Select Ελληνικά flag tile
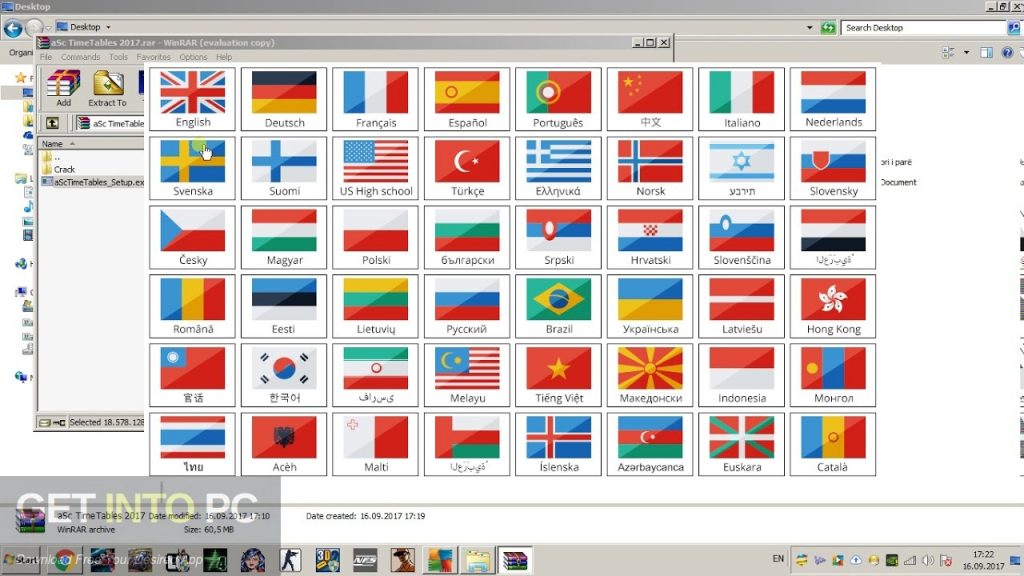1024x576 pixels. coord(558,168)
